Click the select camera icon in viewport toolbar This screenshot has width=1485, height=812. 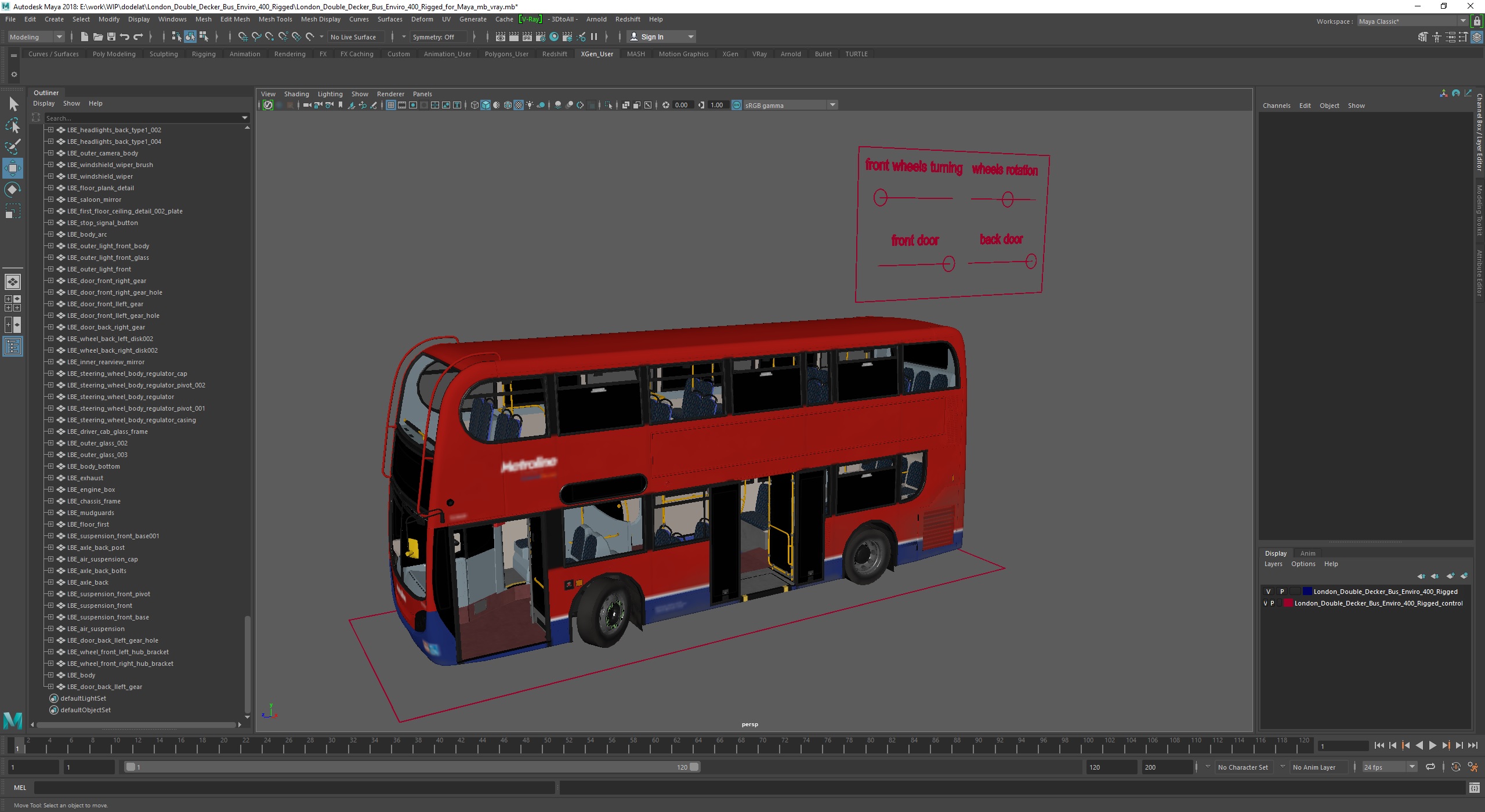pyautogui.click(x=307, y=105)
